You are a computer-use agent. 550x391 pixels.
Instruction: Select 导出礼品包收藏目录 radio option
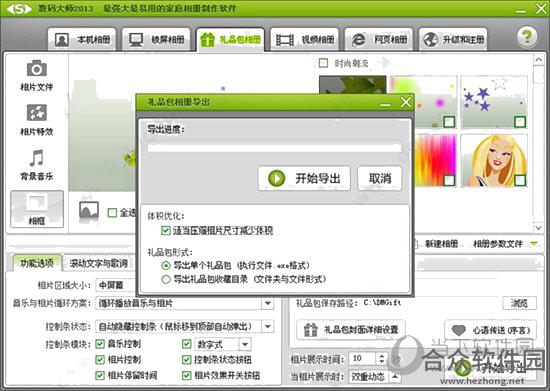pos(166,279)
